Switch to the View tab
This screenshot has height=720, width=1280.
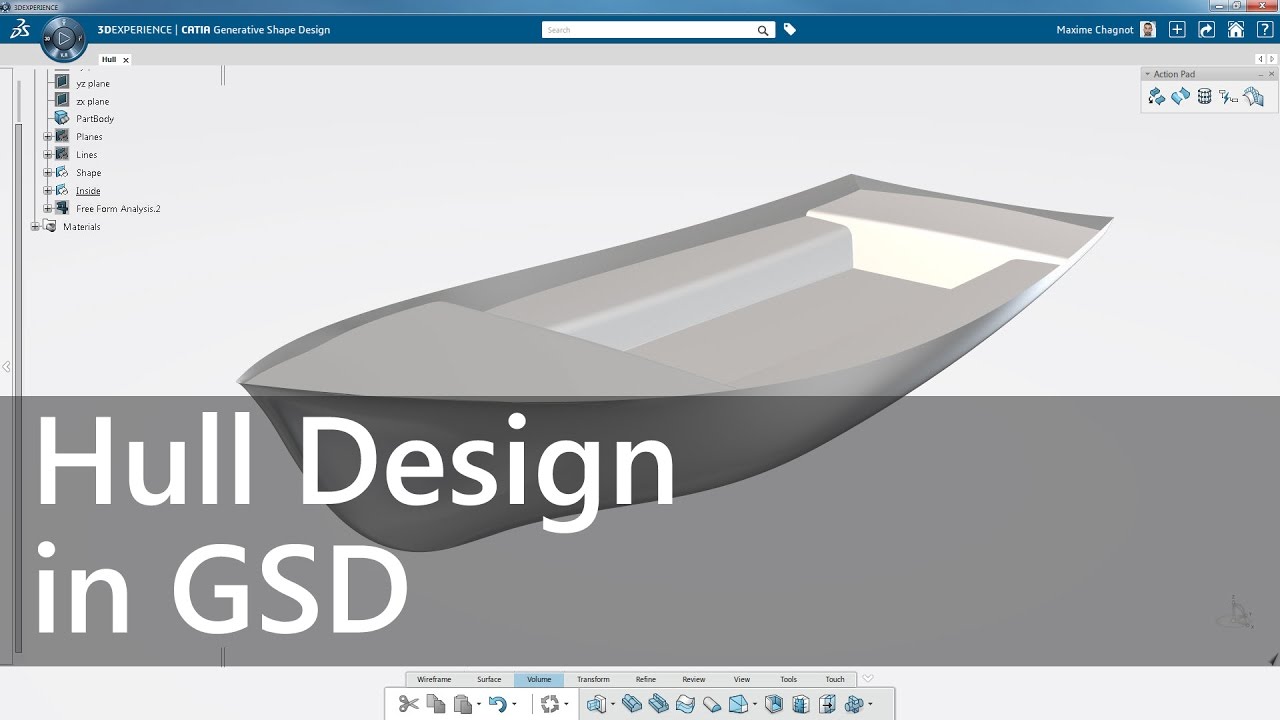742,679
